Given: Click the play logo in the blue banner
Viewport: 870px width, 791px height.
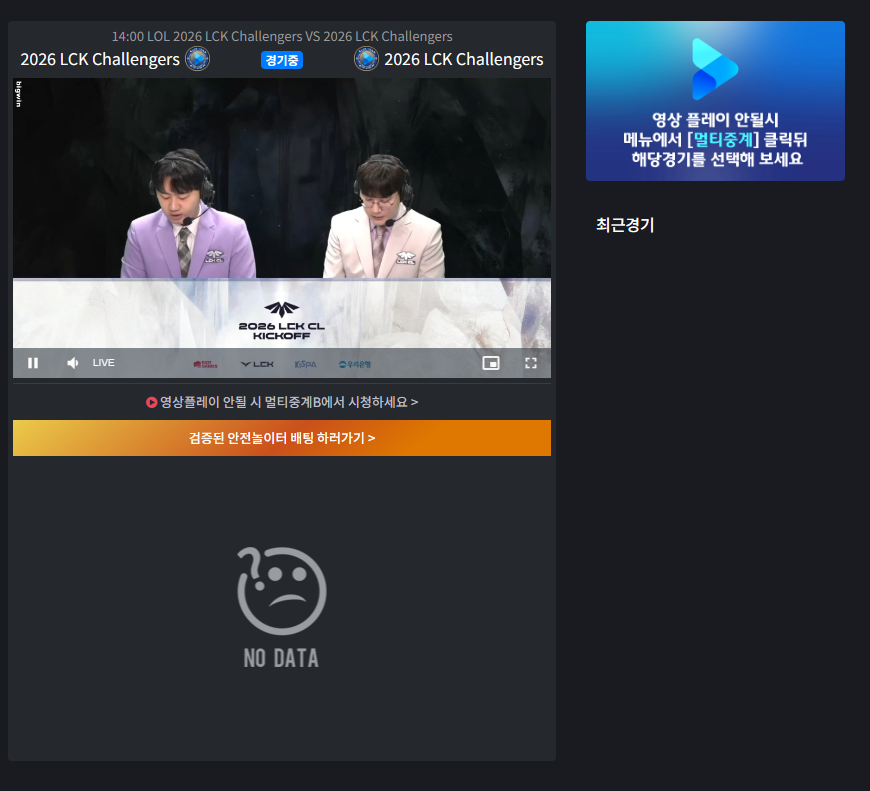Looking at the screenshot, I should (715, 68).
